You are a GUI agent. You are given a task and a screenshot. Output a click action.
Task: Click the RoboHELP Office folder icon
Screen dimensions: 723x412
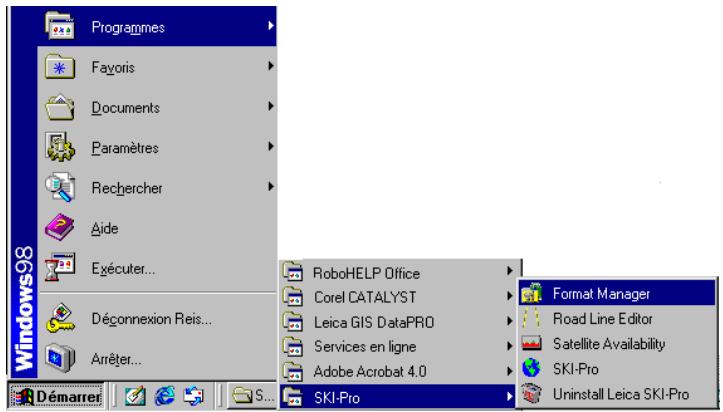[x=293, y=272]
